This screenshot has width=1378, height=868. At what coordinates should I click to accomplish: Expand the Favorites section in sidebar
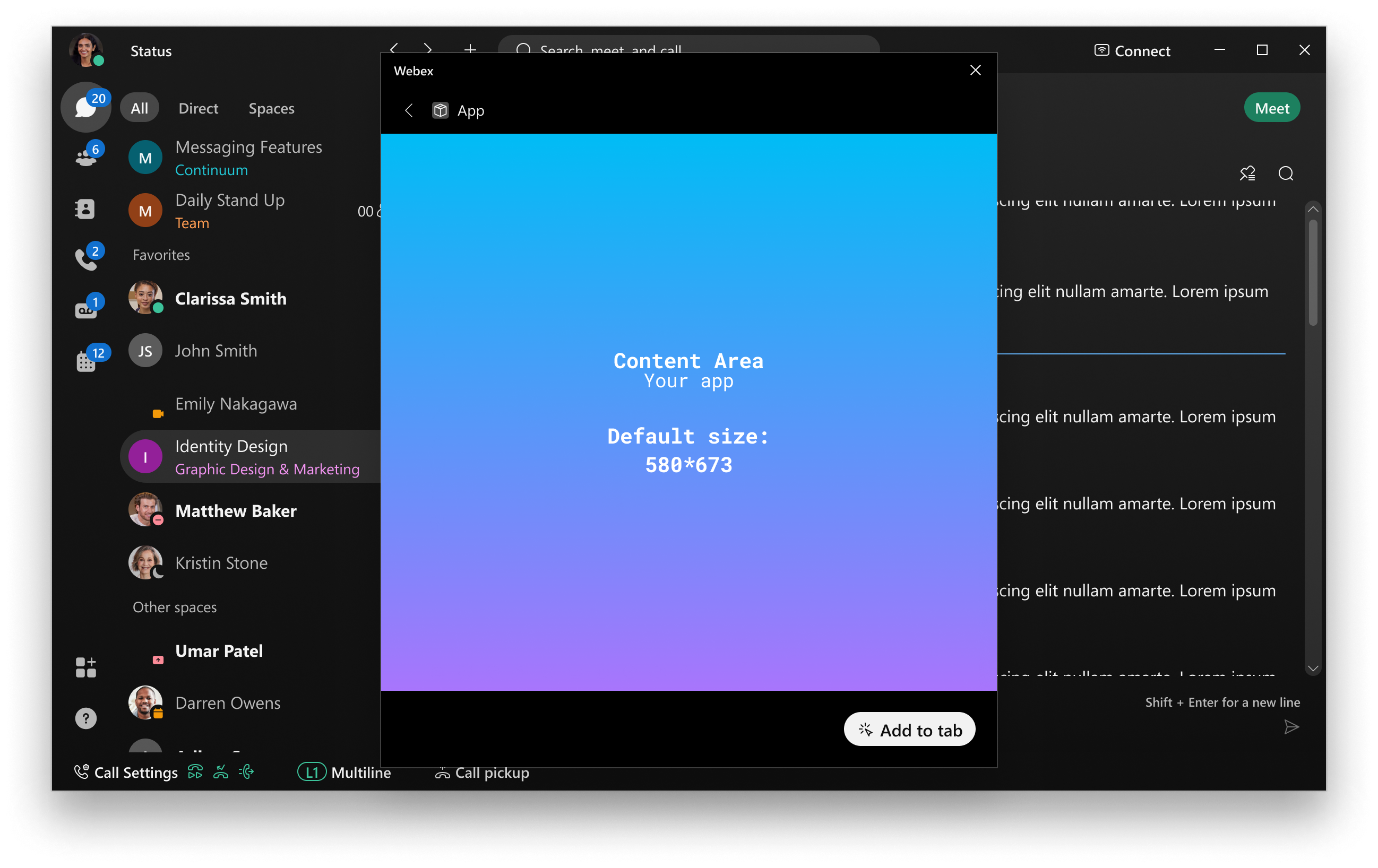pyautogui.click(x=161, y=254)
